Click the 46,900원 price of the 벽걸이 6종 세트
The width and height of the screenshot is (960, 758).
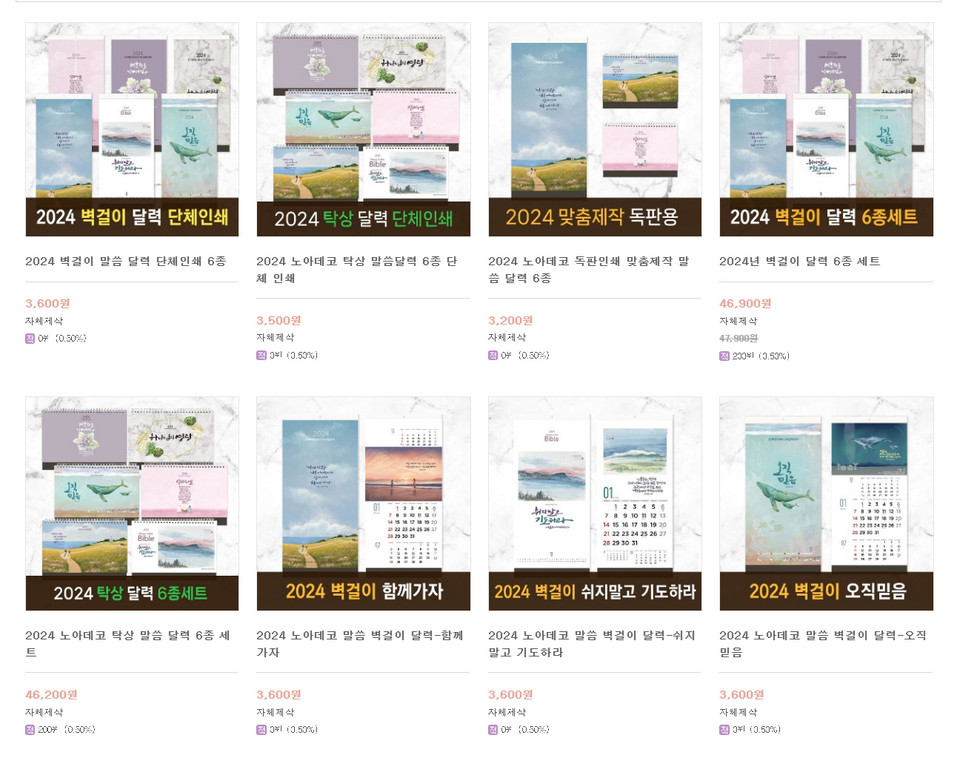click(x=745, y=303)
